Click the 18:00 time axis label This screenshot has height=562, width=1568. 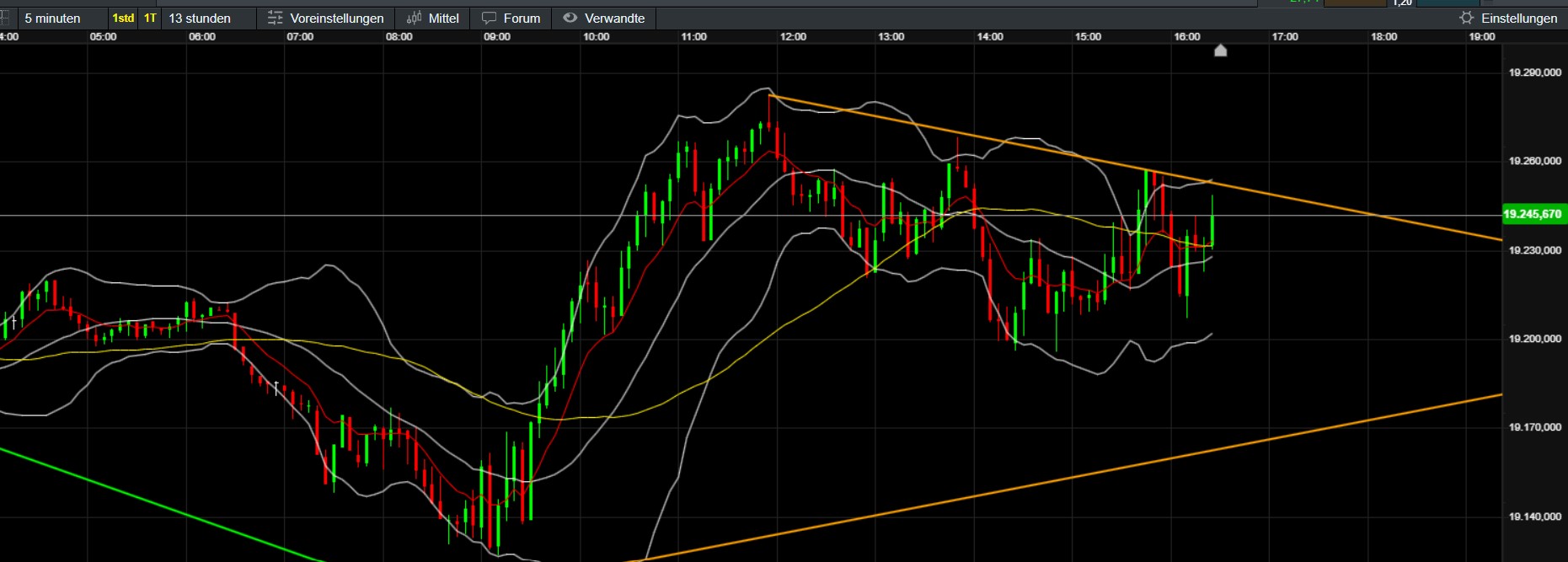(x=1384, y=37)
